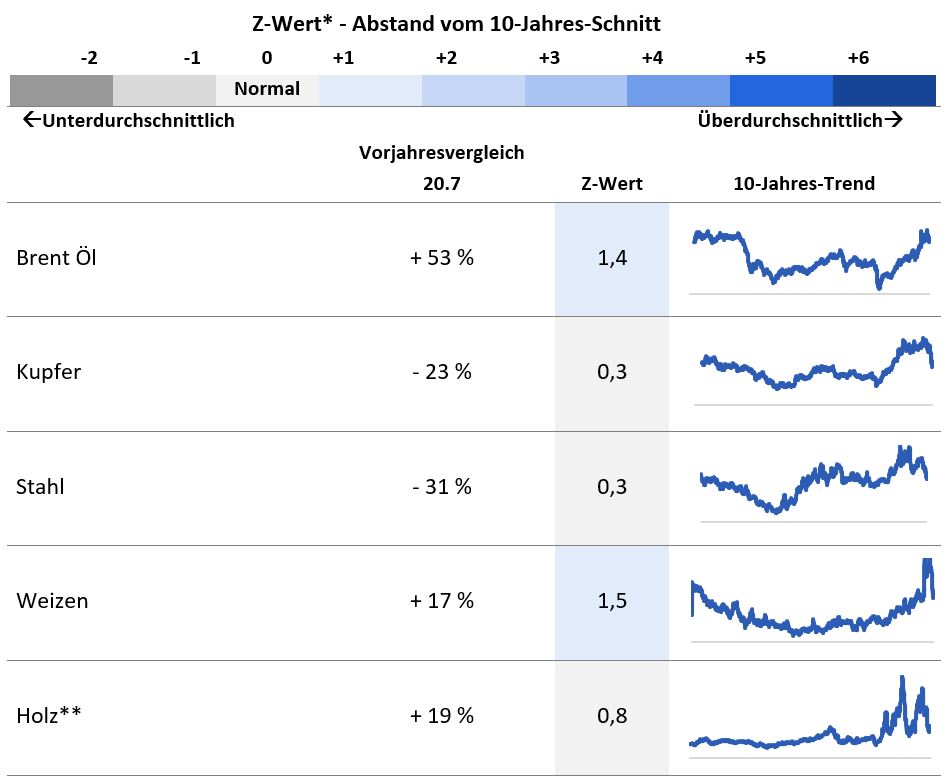
Task: Select the +5 blue legend swatch
Action: coord(781,90)
